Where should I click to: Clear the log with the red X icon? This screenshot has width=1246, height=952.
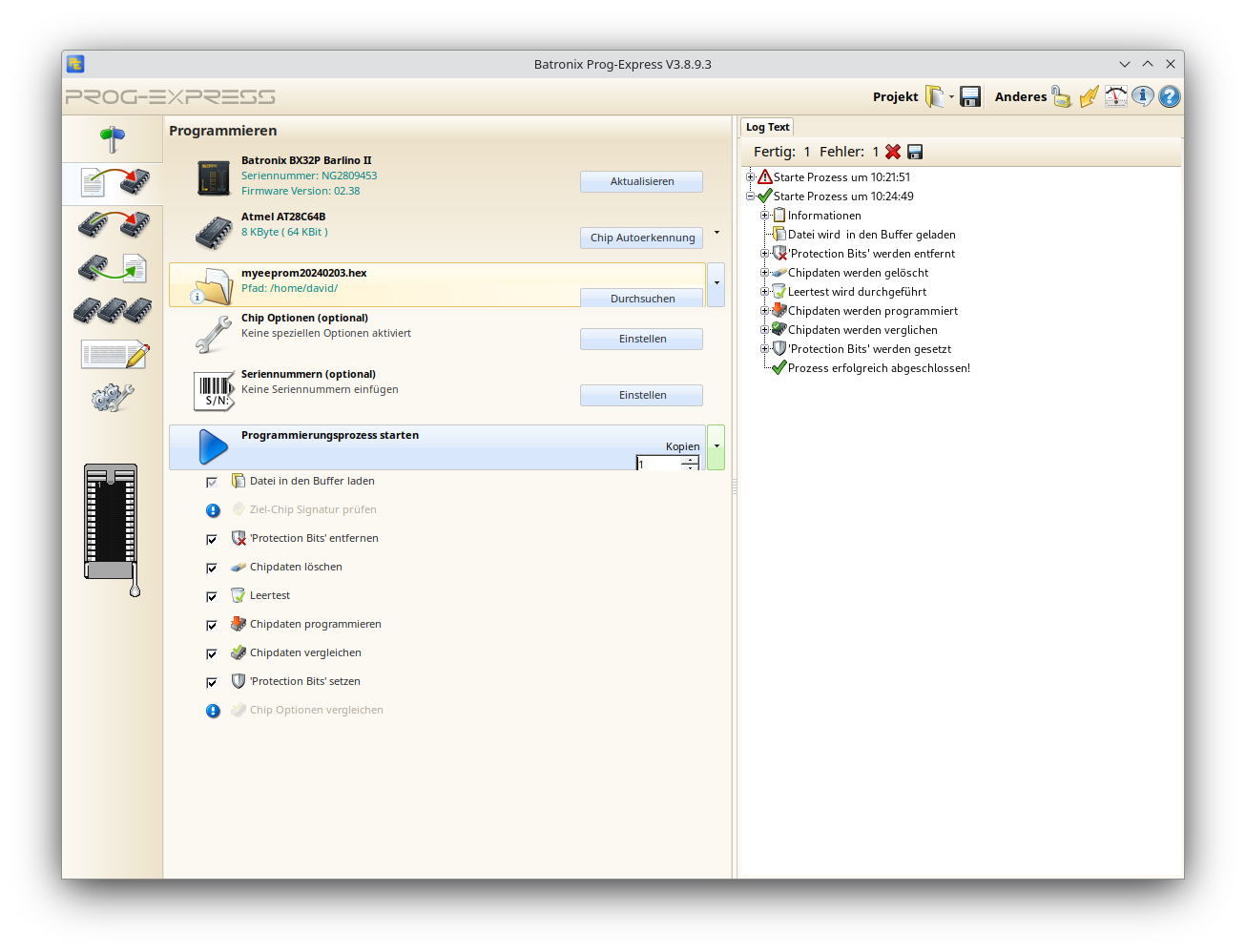(x=893, y=151)
